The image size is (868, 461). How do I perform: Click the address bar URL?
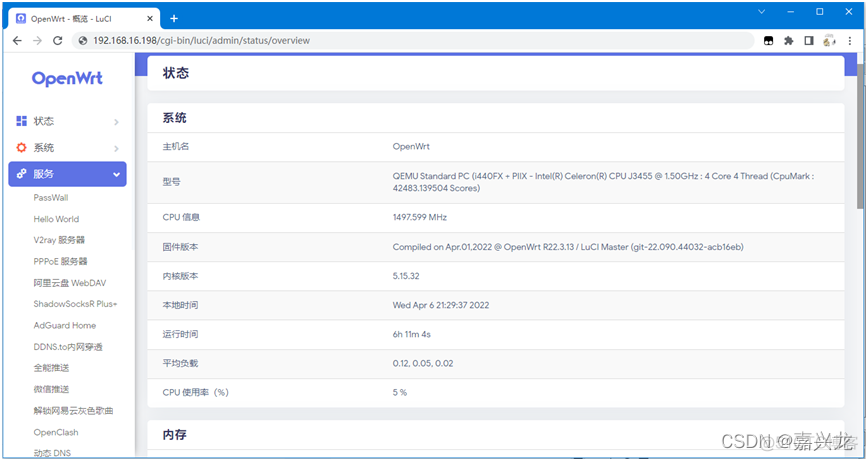coord(202,40)
